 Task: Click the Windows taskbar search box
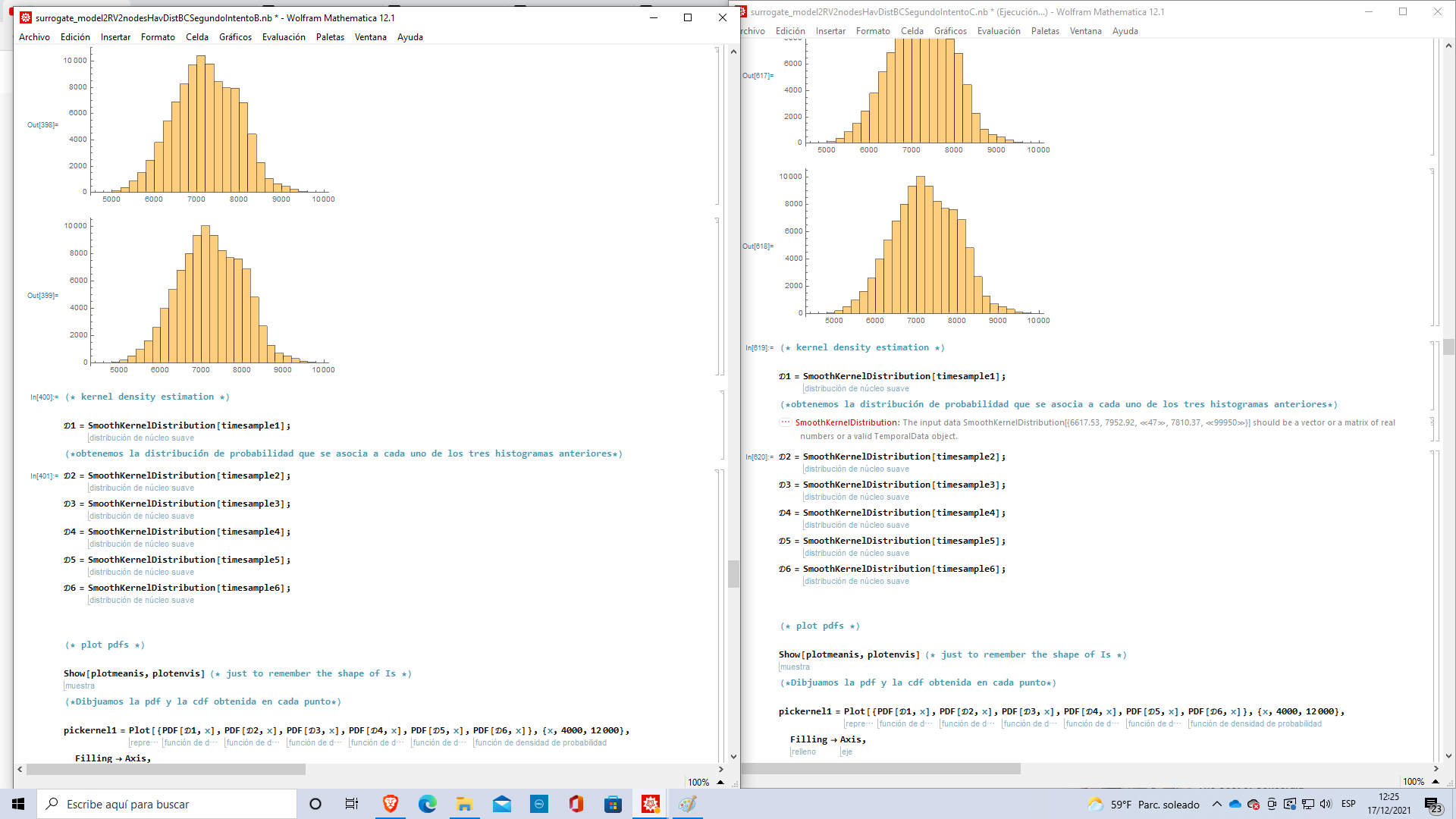pyautogui.click(x=167, y=804)
